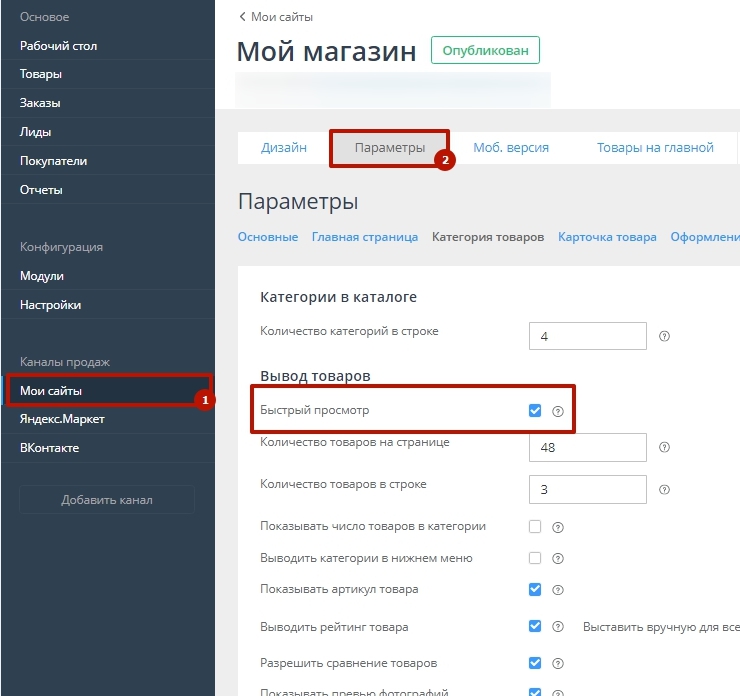
Task: Open help for Количество товаров в строке
Action: click(x=664, y=489)
